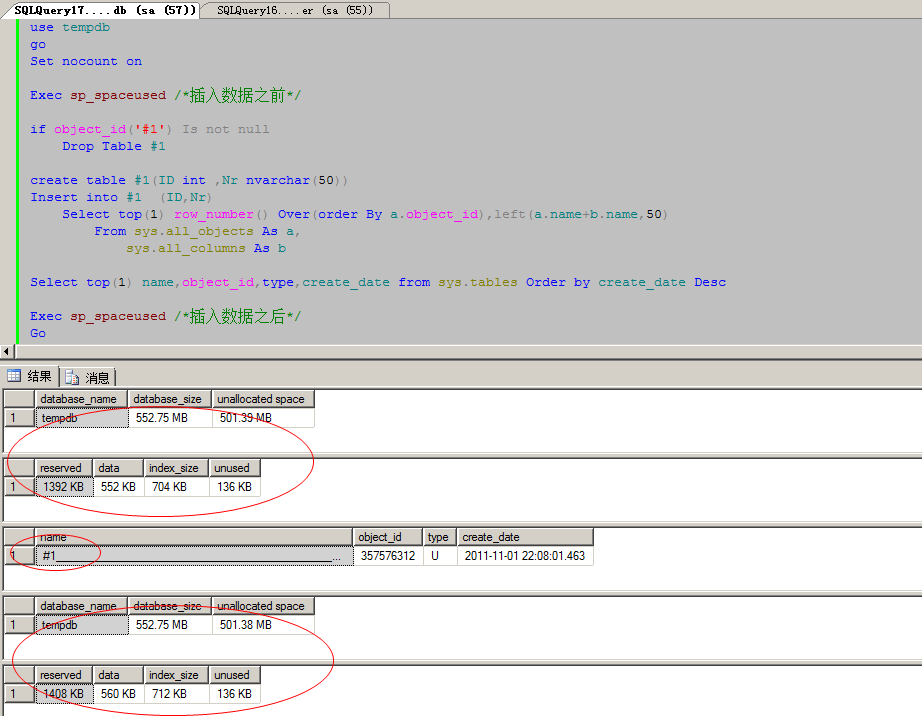Select the object_id value 357576312
Viewport: 922px width, 716px height.
[x=388, y=556]
